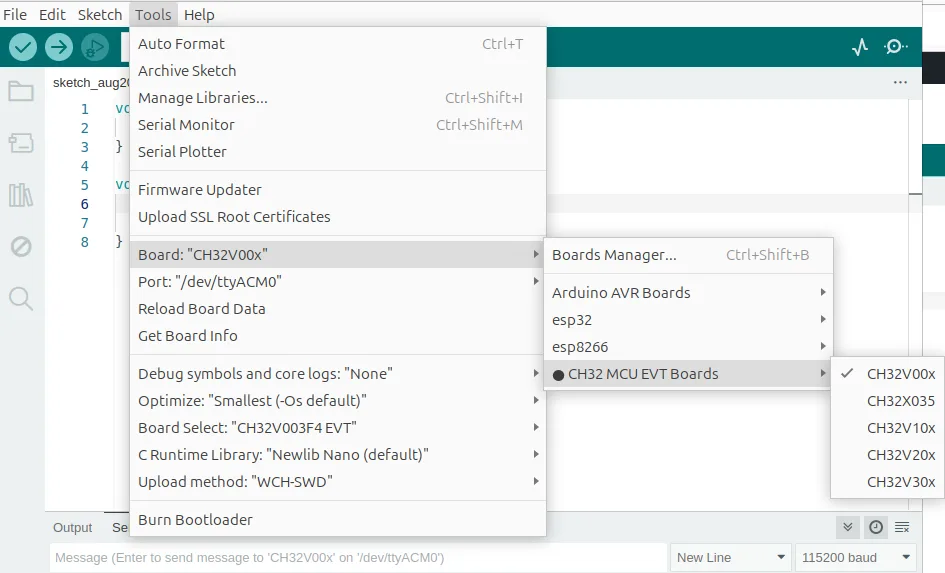Start the debugger with Debug icon
The image size is (945, 573).
pyautogui.click(x=95, y=47)
